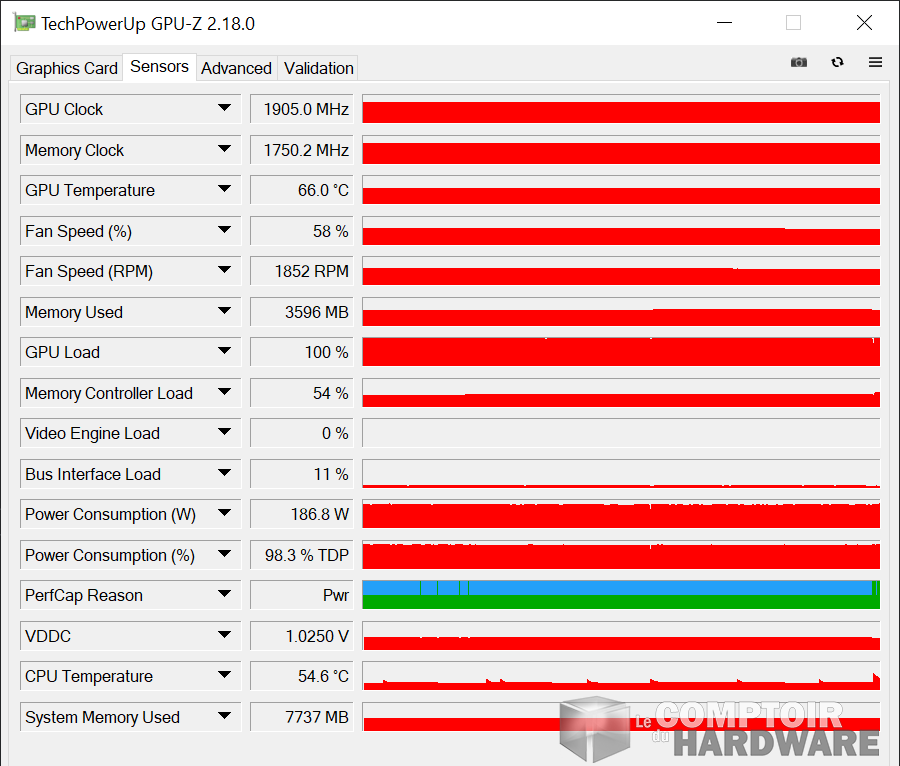Expand the GPU Temperature dropdown
Image resolution: width=900 pixels, height=766 pixels.
(224, 190)
